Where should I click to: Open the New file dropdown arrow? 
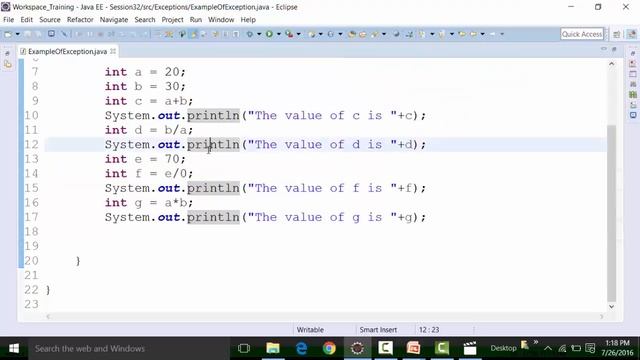click(18, 34)
